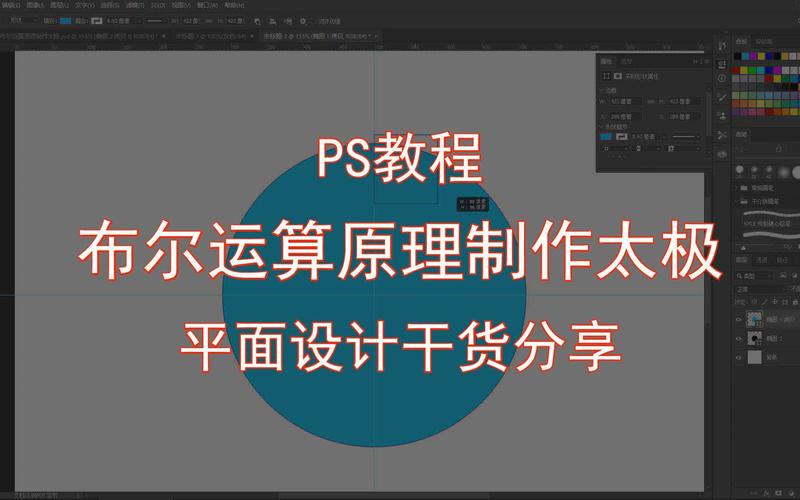Hide the 椭圆 1 layer via eye icon
Screen dimensions: 800x500
739,338
